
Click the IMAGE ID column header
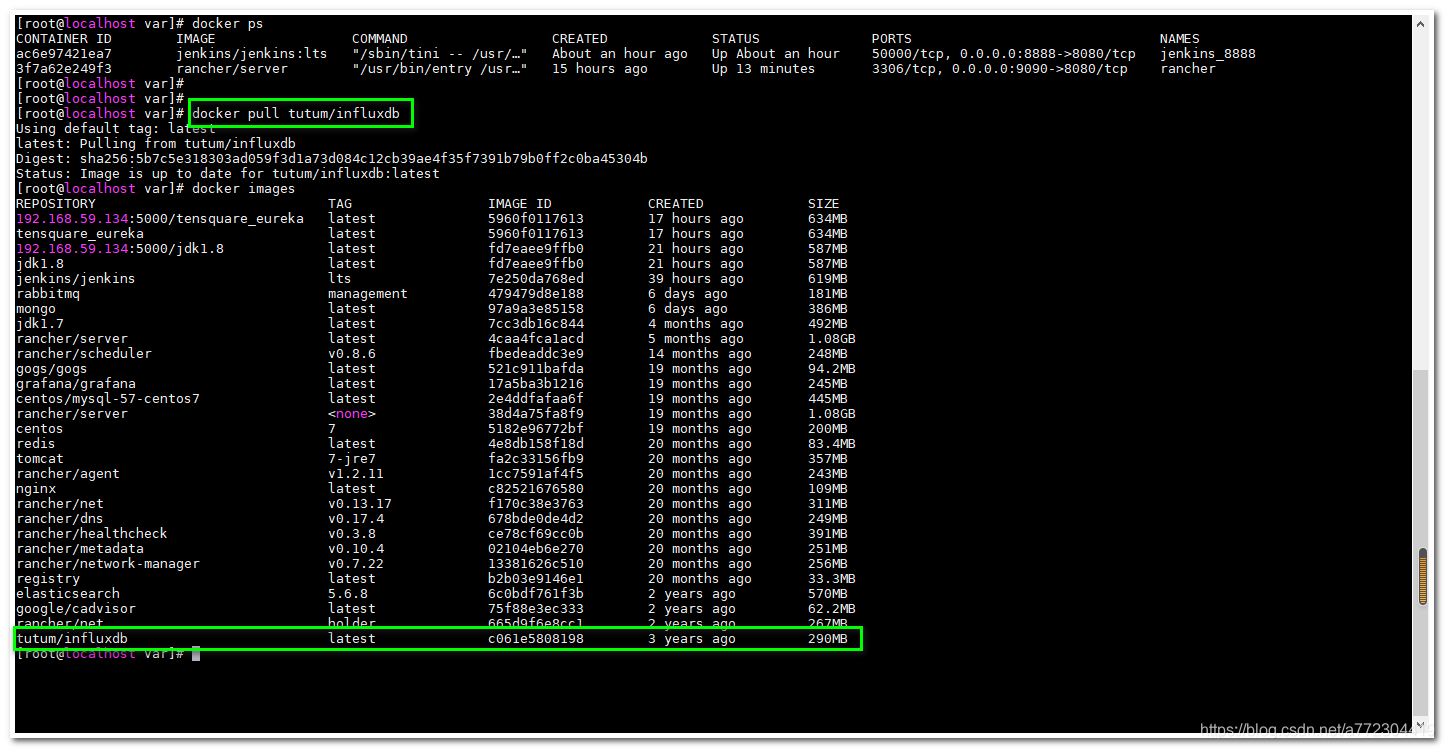[x=520, y=204]
